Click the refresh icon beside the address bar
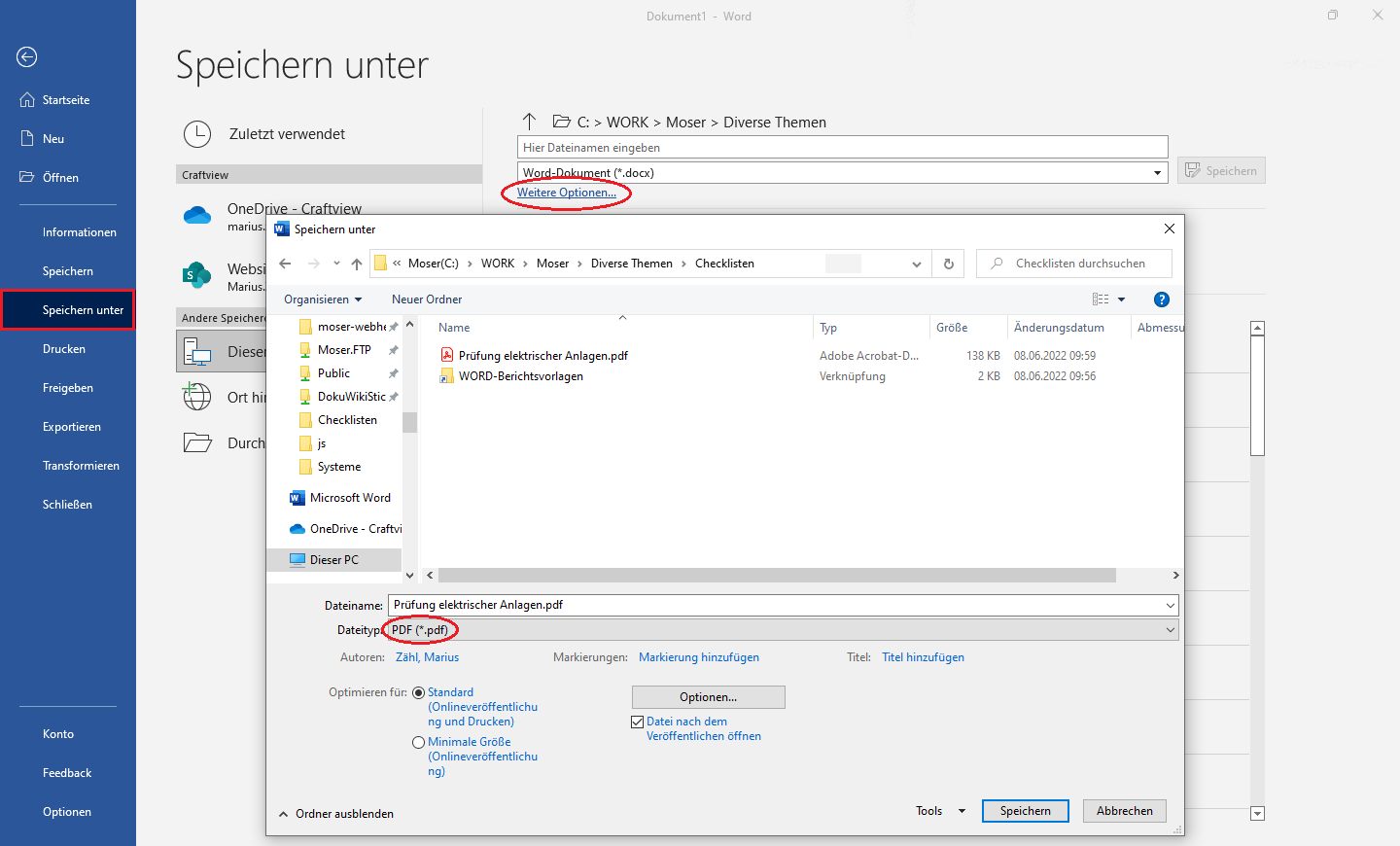Image resolution: width=1400 pixels, height=846 pixels. (x=949, y=264)
